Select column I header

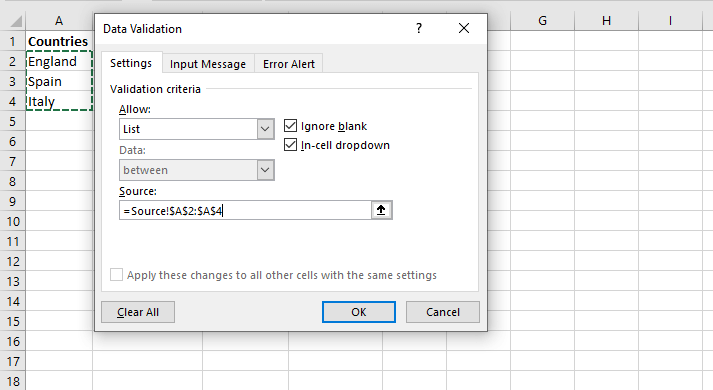[x=670, y=21]
